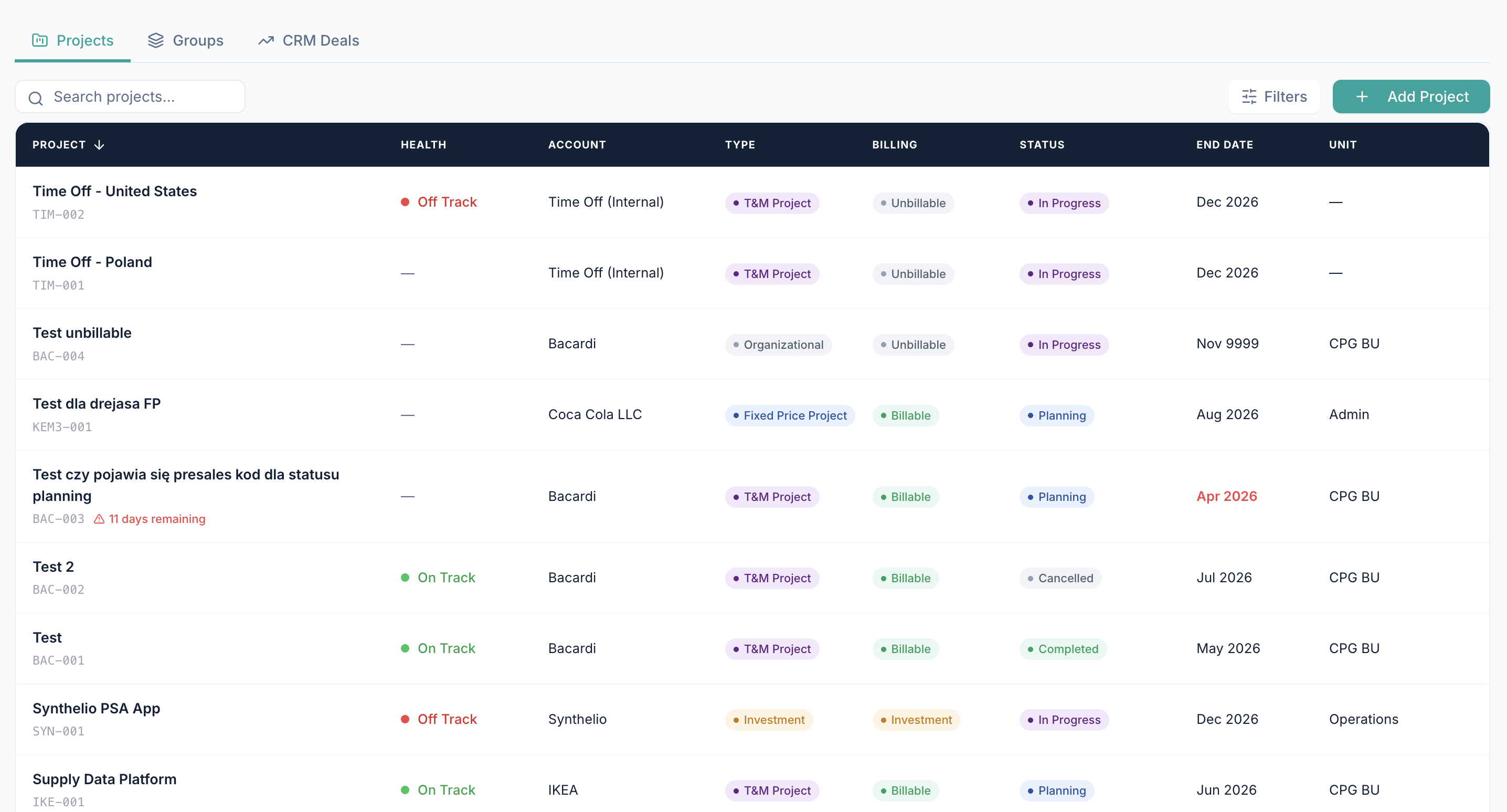This screenshot has height=812, width=1507.
Task: Click the green On Track dot for Test 2
Action: pos(405,578)
